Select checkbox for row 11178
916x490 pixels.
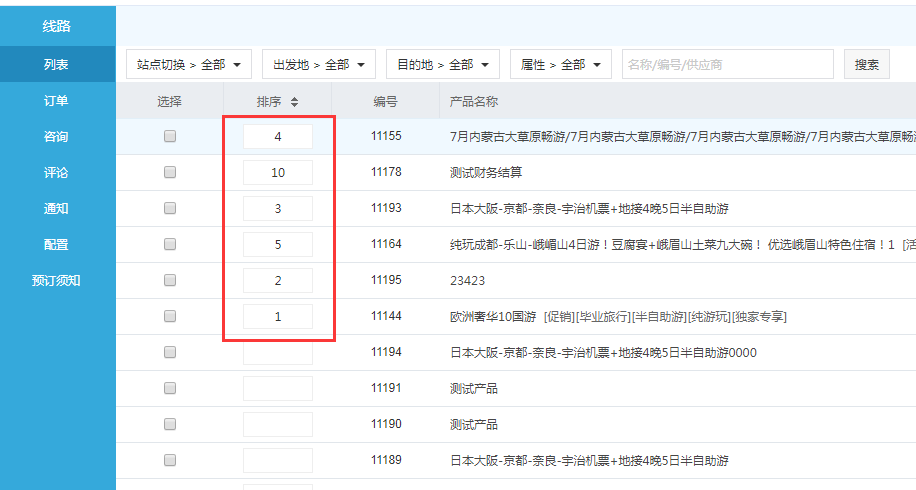pos(170,172)
